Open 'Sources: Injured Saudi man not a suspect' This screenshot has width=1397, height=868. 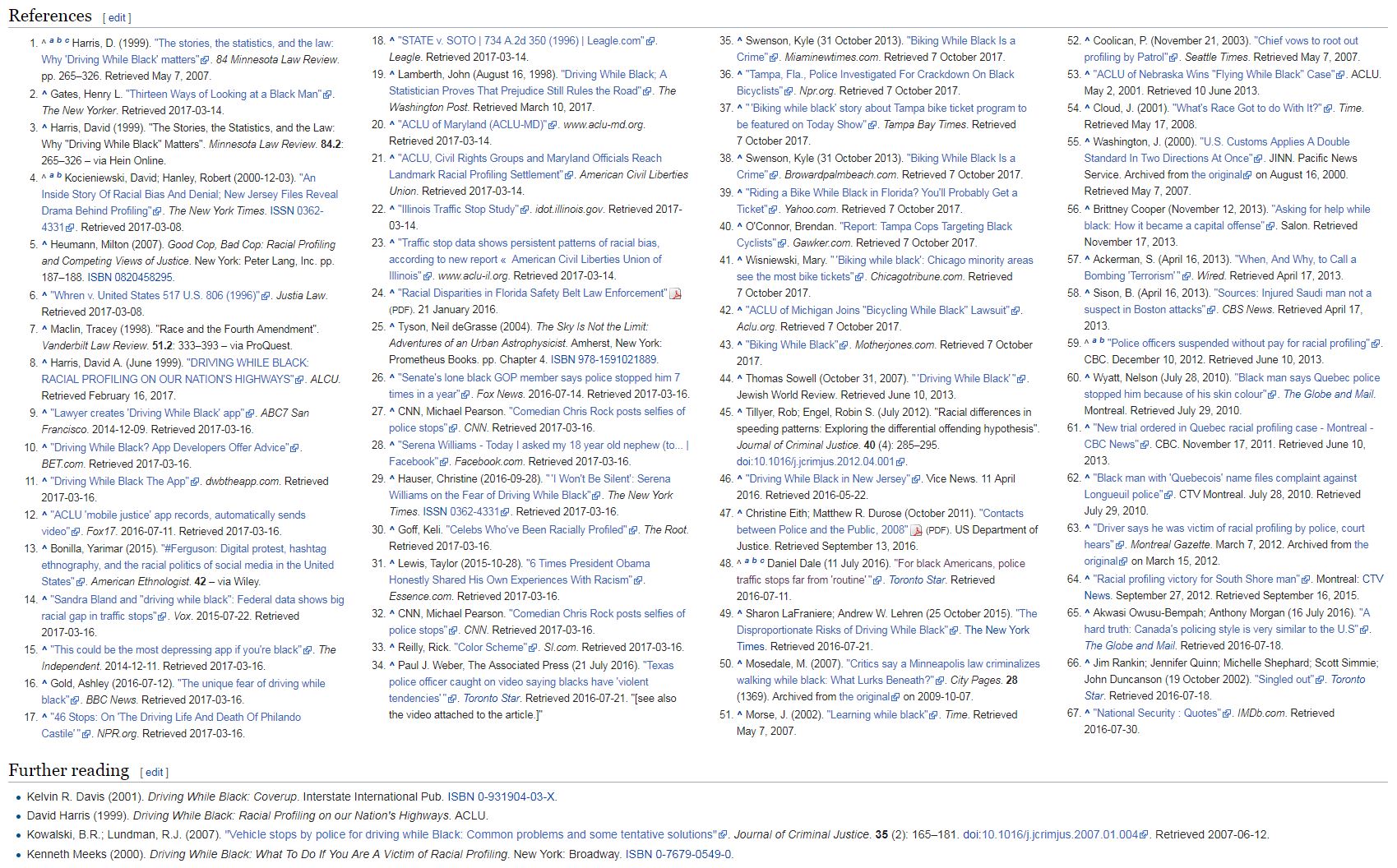click(1228, 302)
